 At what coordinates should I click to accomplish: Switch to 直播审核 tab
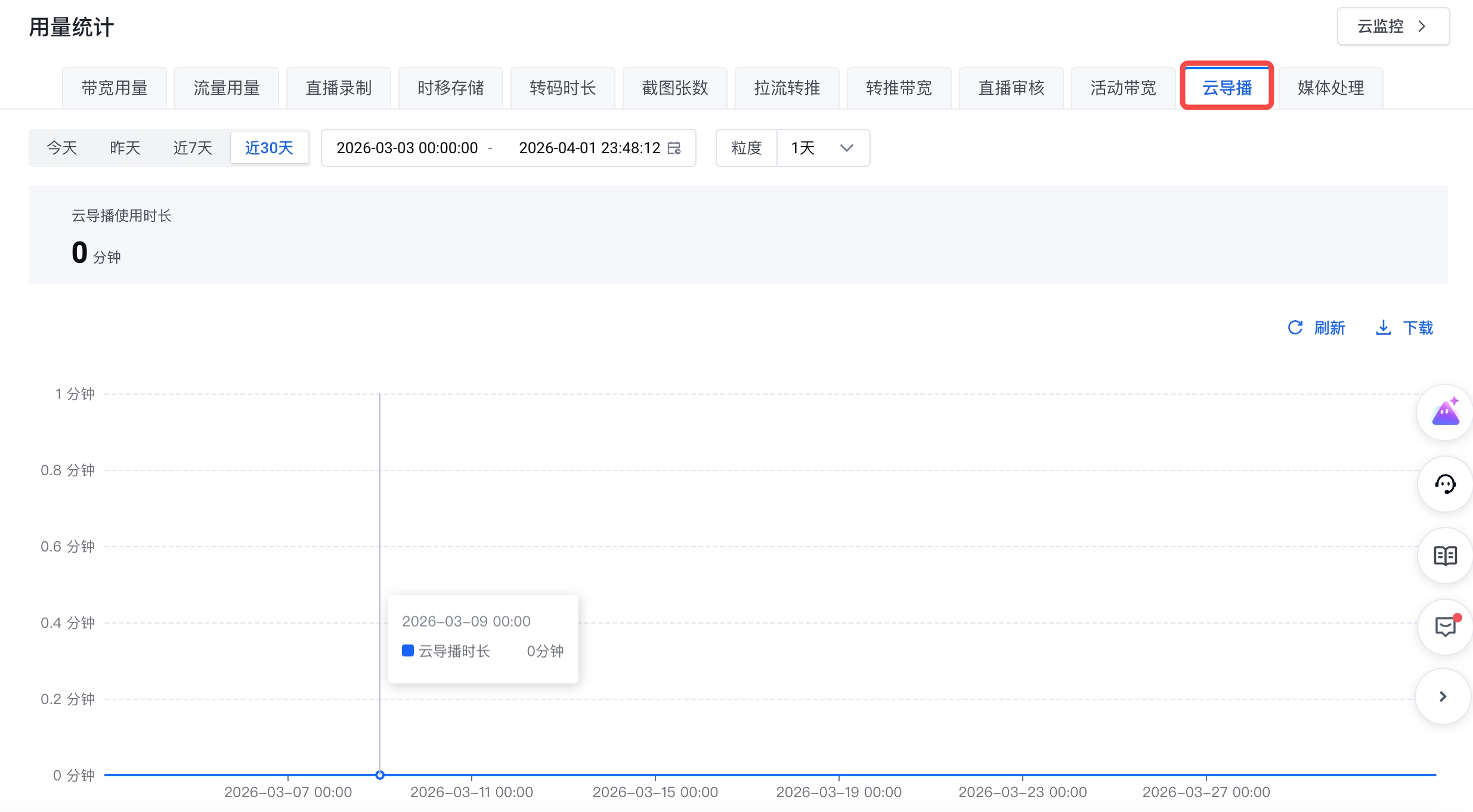pos(1011,88)
